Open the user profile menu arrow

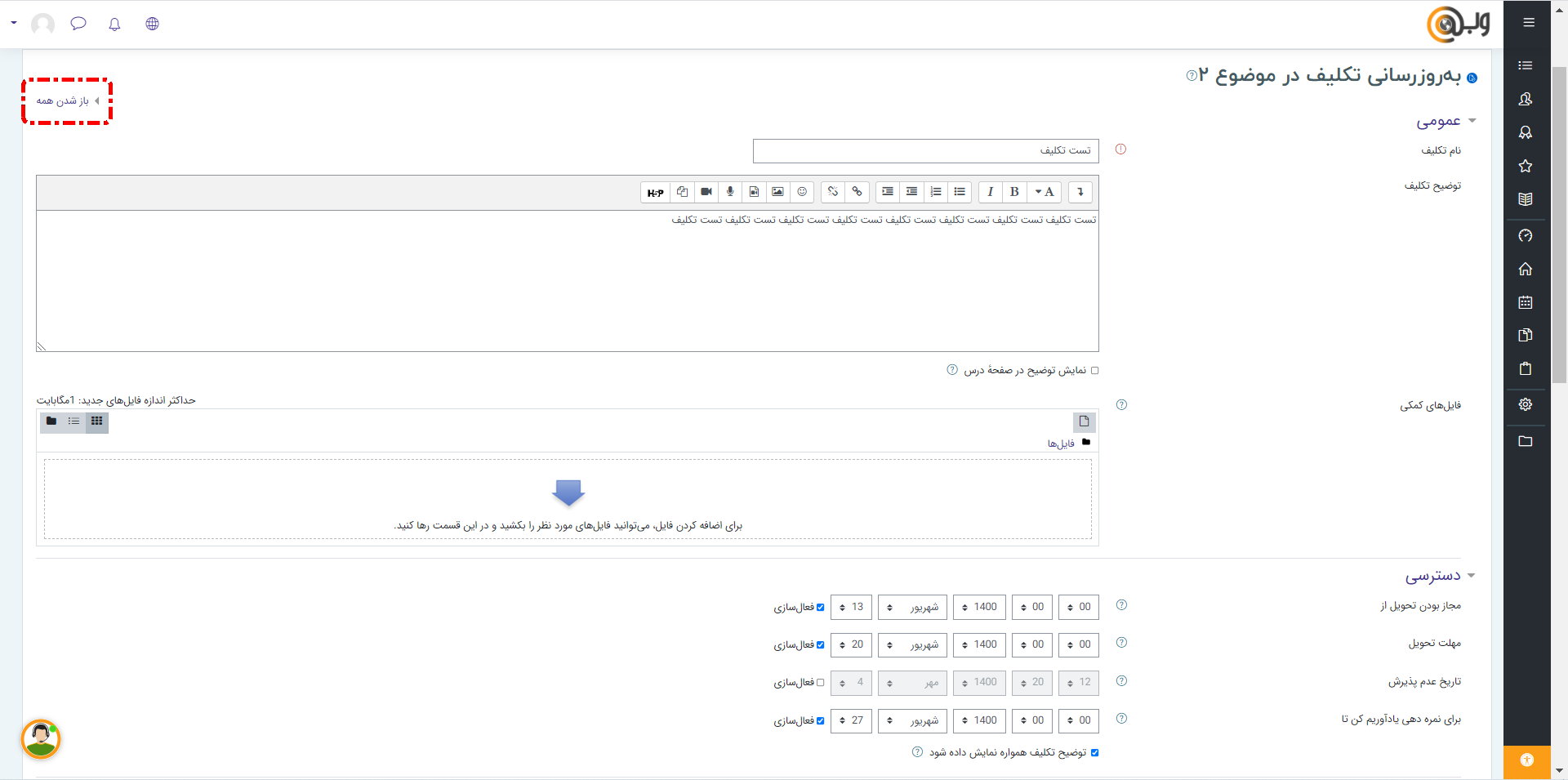point(14,23)
